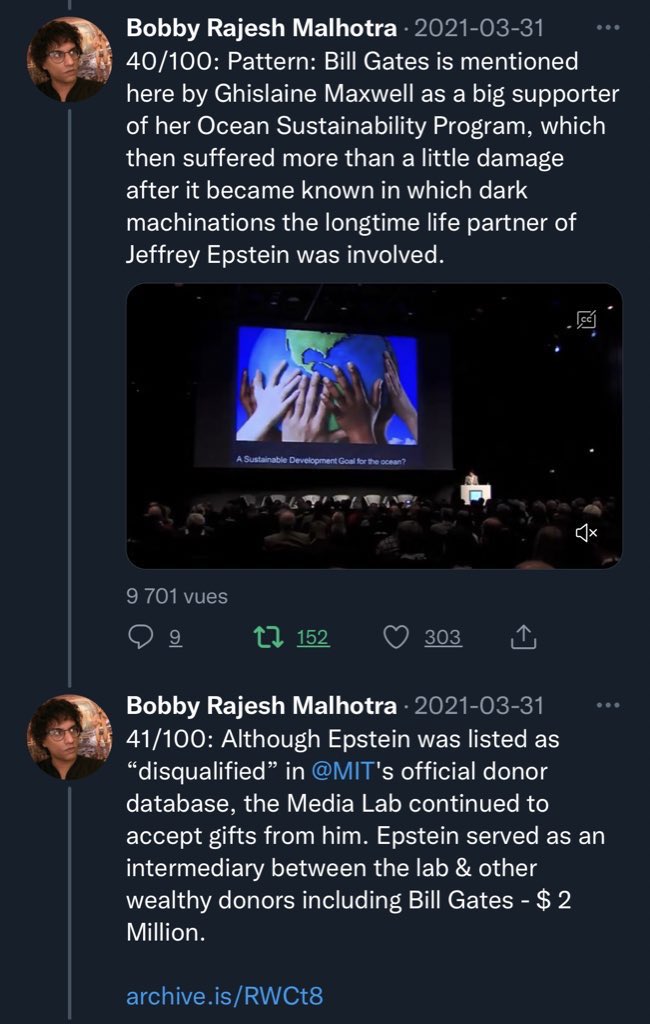The height and width of the screenshot is (1024, 650).
Task: Open the 2021-03-31 timestamp of the first tweet
Action: (478, 28)
